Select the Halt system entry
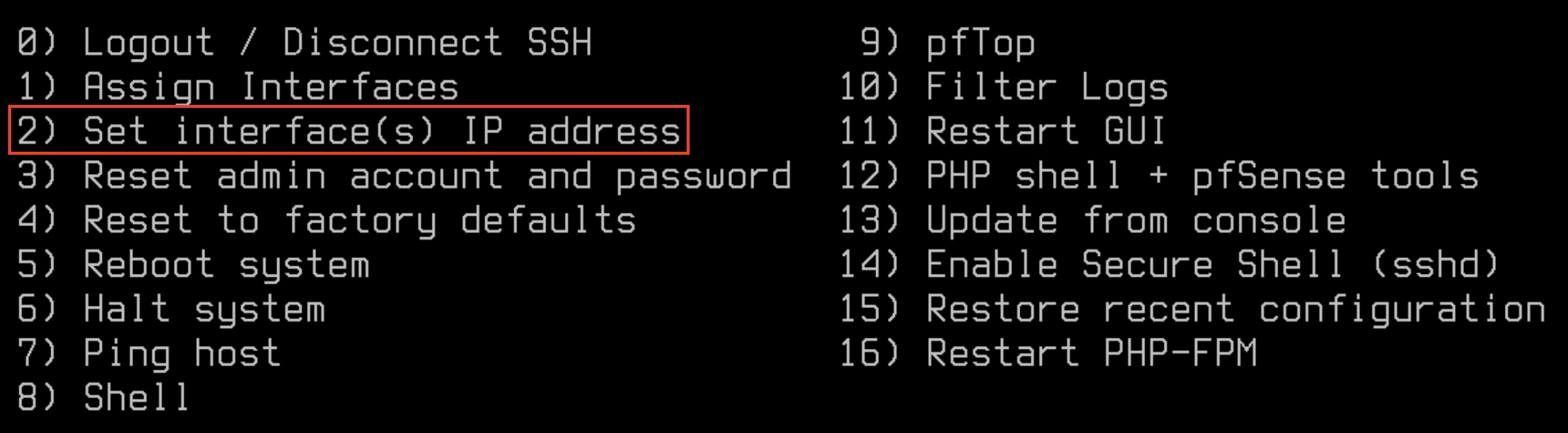The height and width of the screenshot is (433, 1568). click(204, 309)
